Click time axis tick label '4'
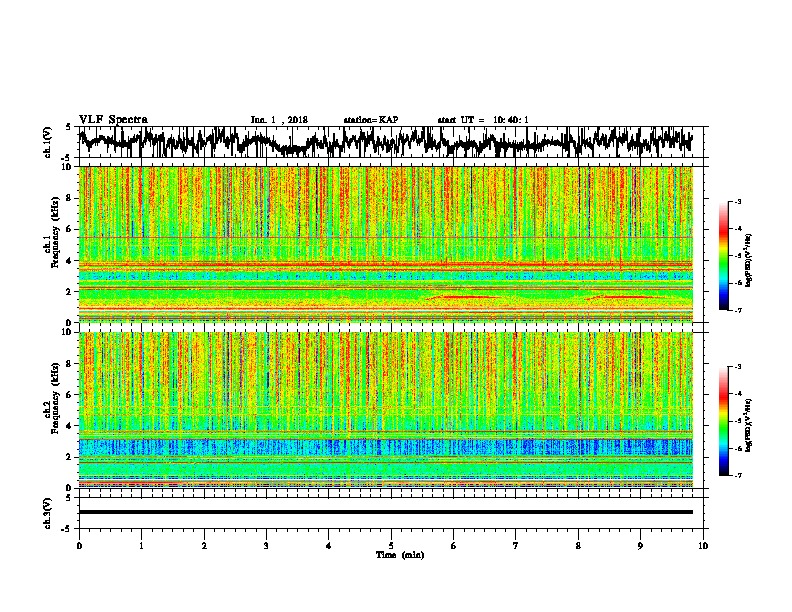 click(x=329, y=546)
